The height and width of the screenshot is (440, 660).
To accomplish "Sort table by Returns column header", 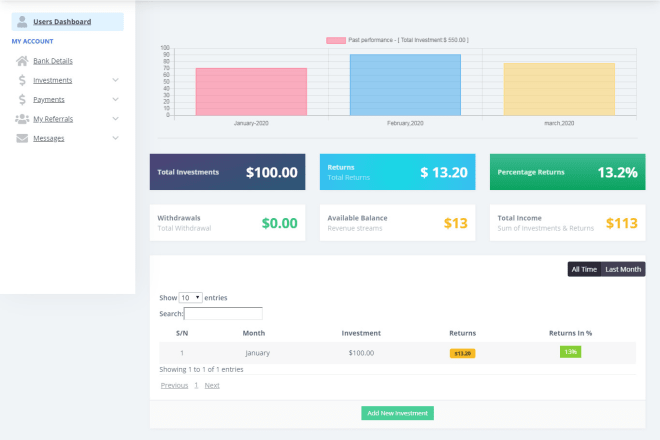I will tap(463, 333).
